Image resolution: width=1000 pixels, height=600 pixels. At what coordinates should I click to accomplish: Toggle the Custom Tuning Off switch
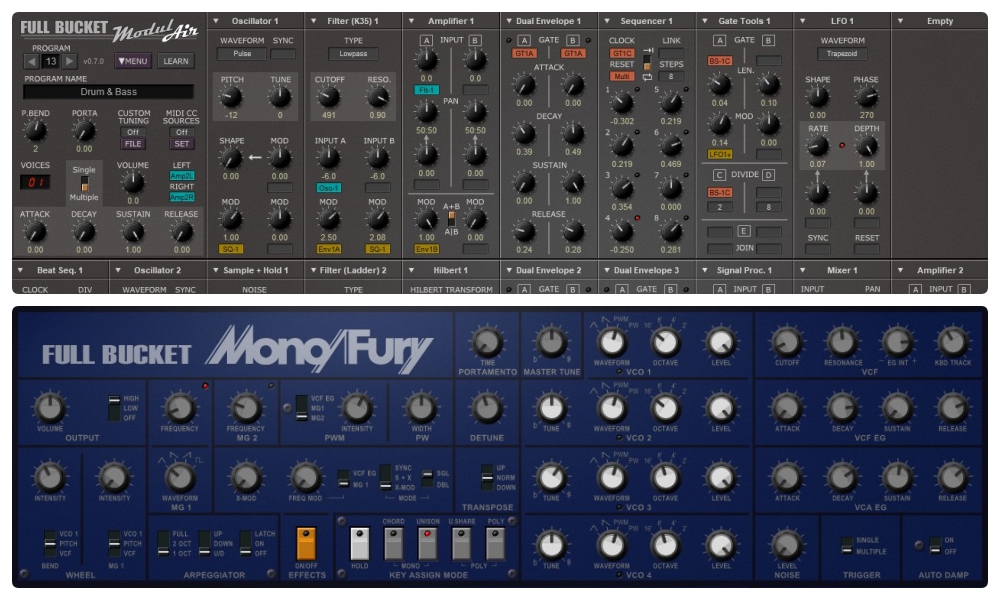point(133,132)
